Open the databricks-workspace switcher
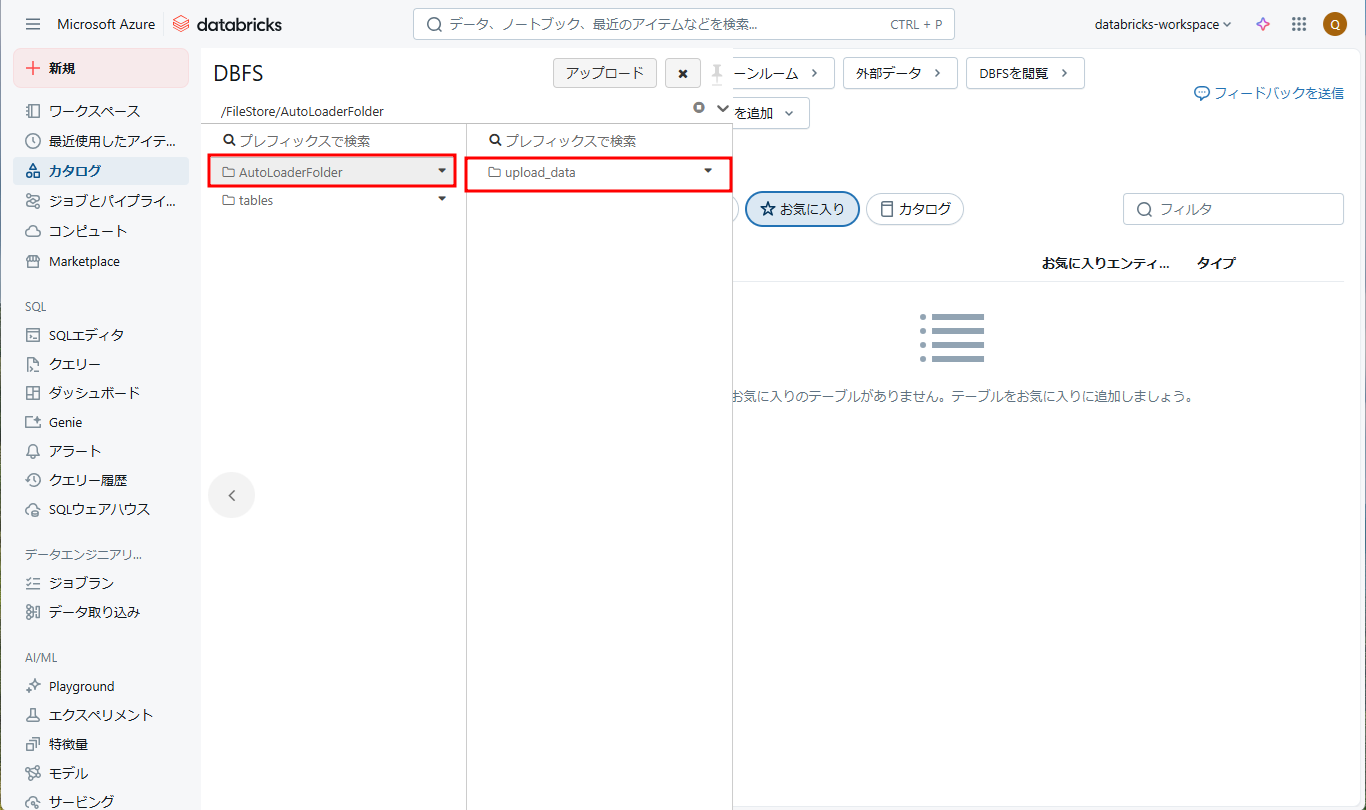 point(1162,24)
